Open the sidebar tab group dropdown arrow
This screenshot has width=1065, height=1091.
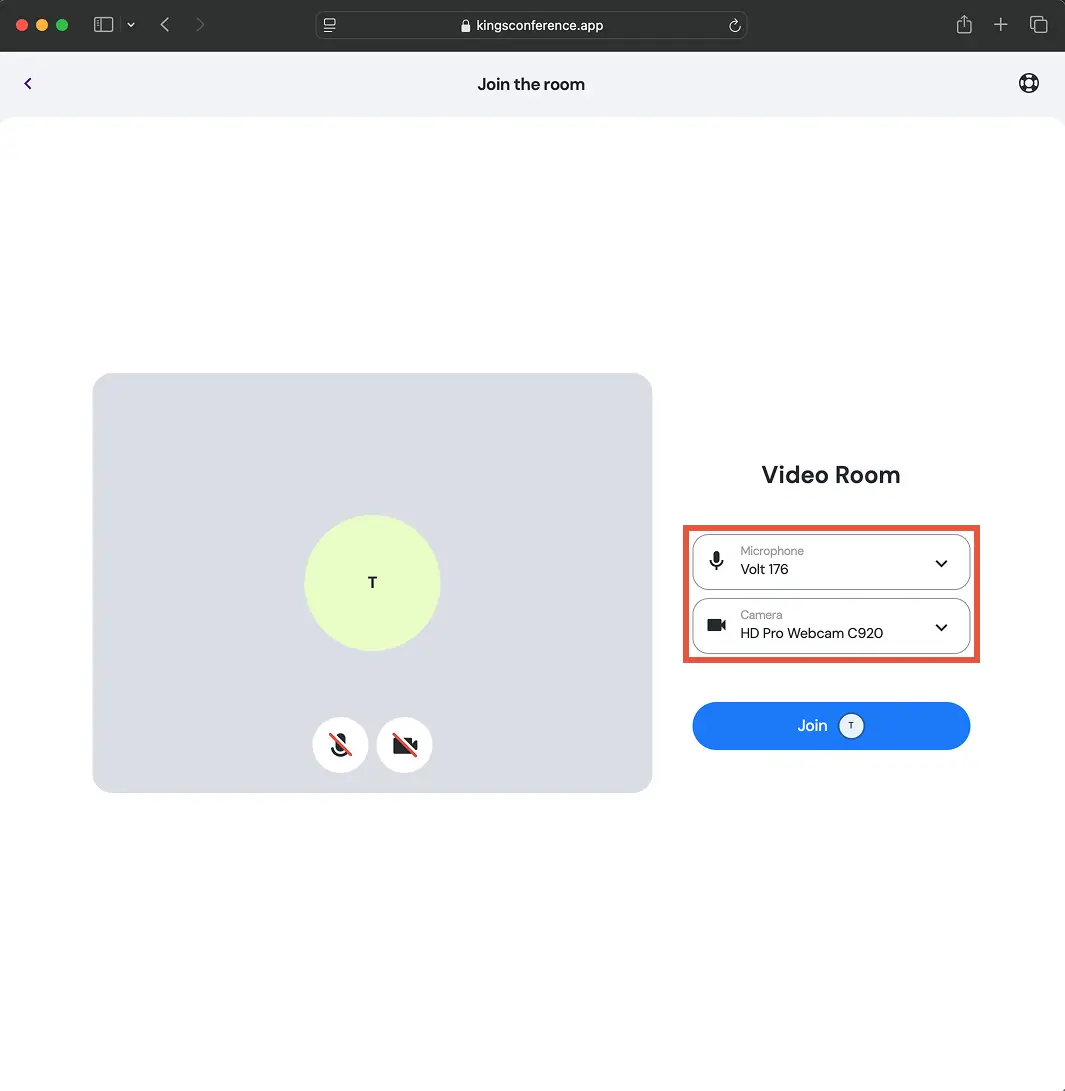coord(131,25)
